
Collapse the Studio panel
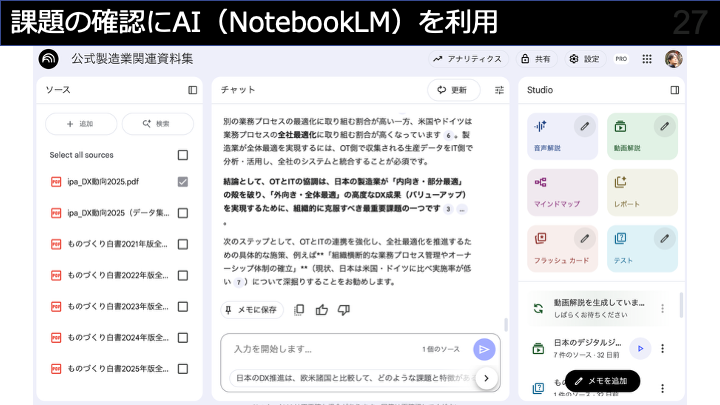pyautogui.click(x=675, y=90)
